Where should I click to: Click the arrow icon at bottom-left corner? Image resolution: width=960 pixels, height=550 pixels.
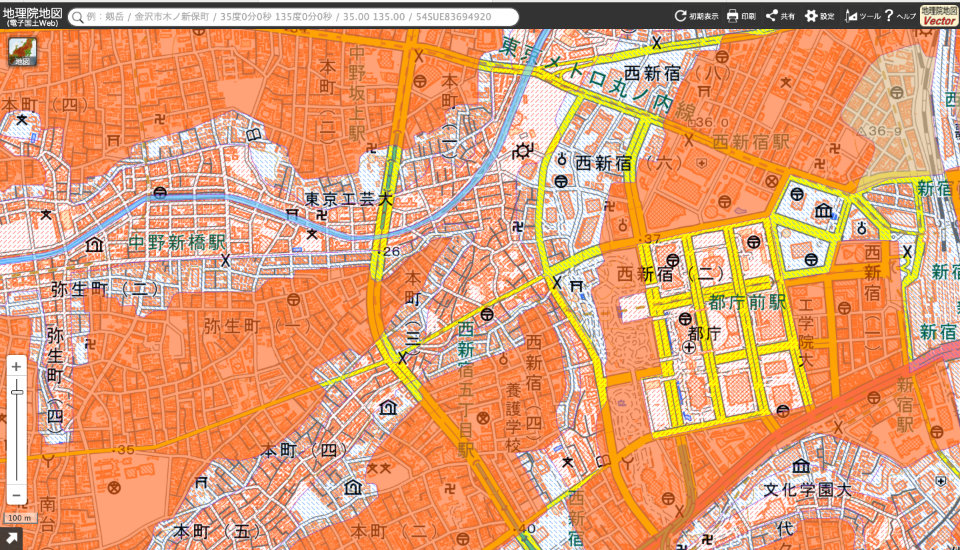[x=11, y=539]
